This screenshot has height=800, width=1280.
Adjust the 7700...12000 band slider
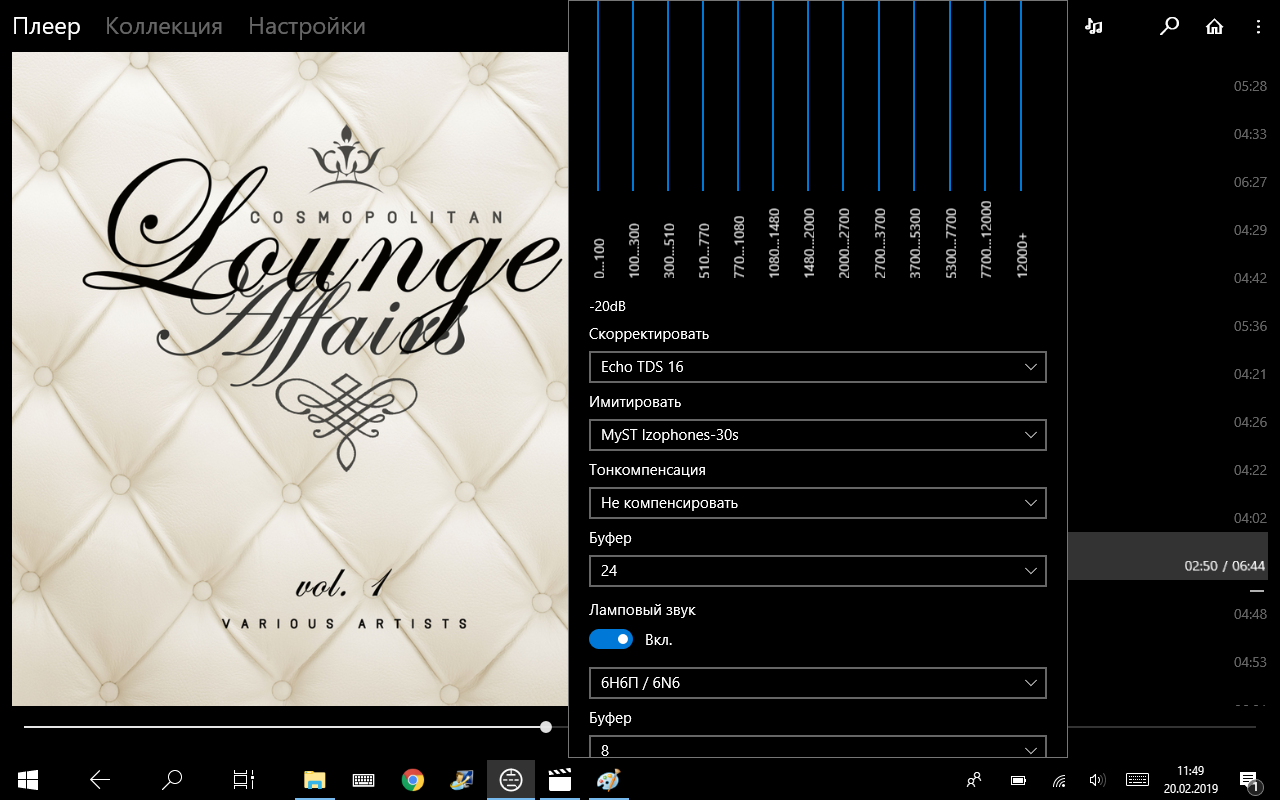coord(985,95)
